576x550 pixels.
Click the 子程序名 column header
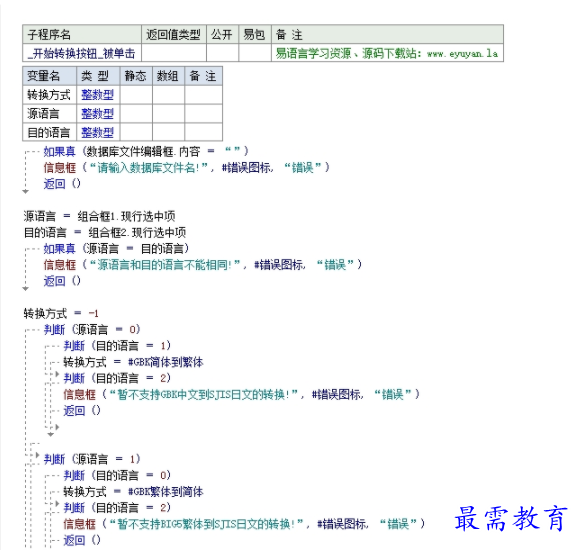point(82,35)
